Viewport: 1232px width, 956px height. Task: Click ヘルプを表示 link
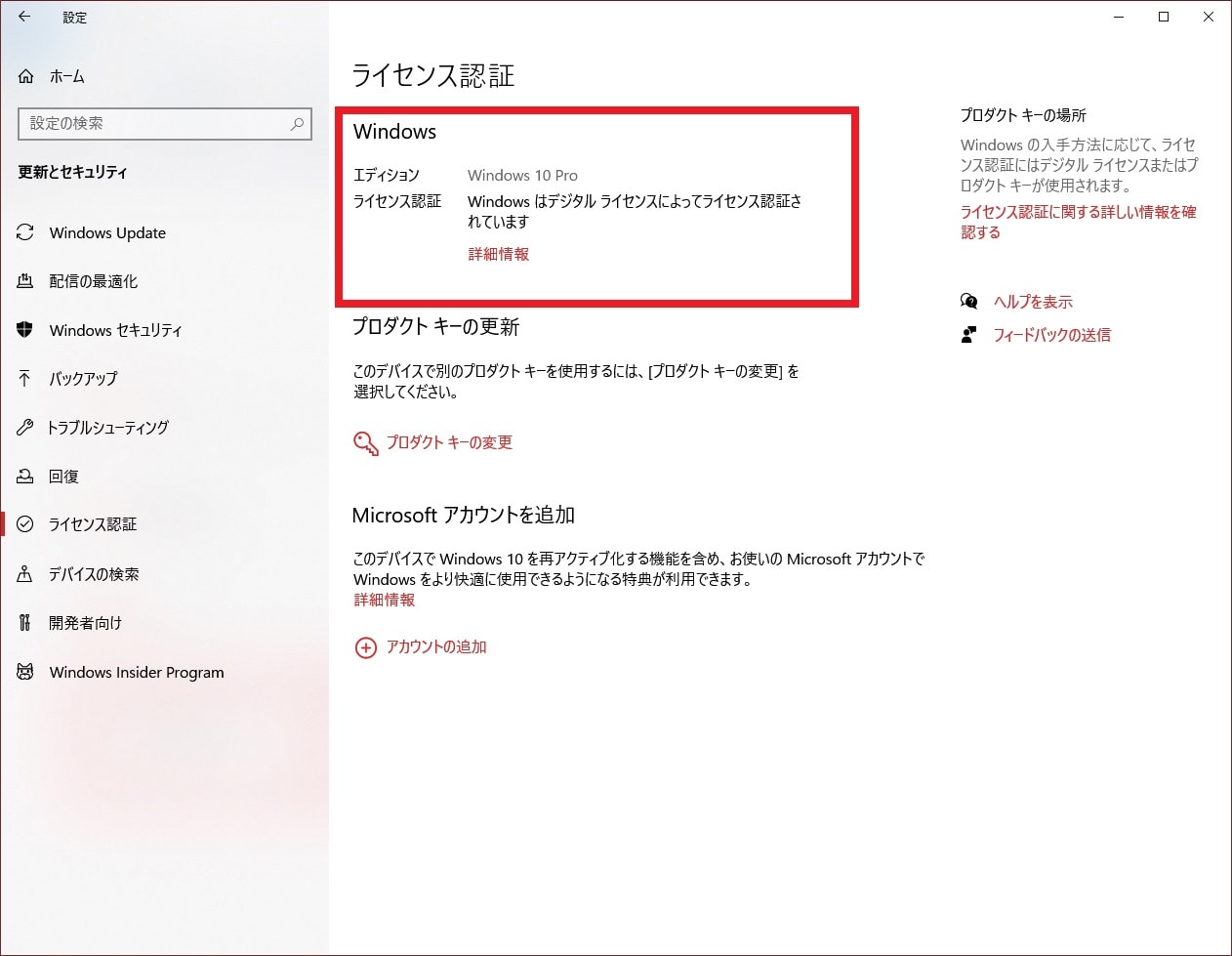click(1033, 302)
